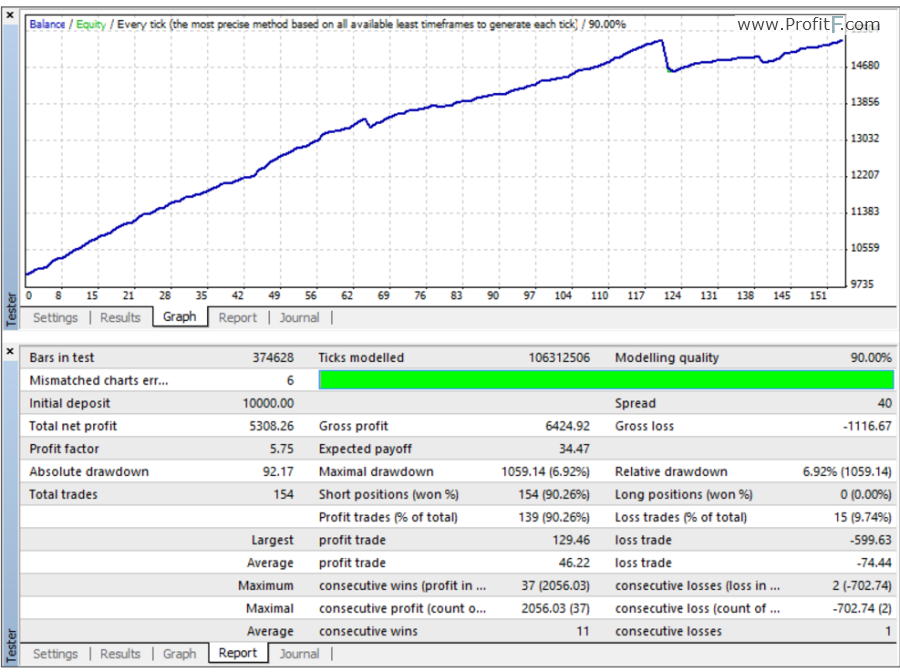Click the Spread value 40
Viewport: 900px width, 672px height.
(885, 403)
